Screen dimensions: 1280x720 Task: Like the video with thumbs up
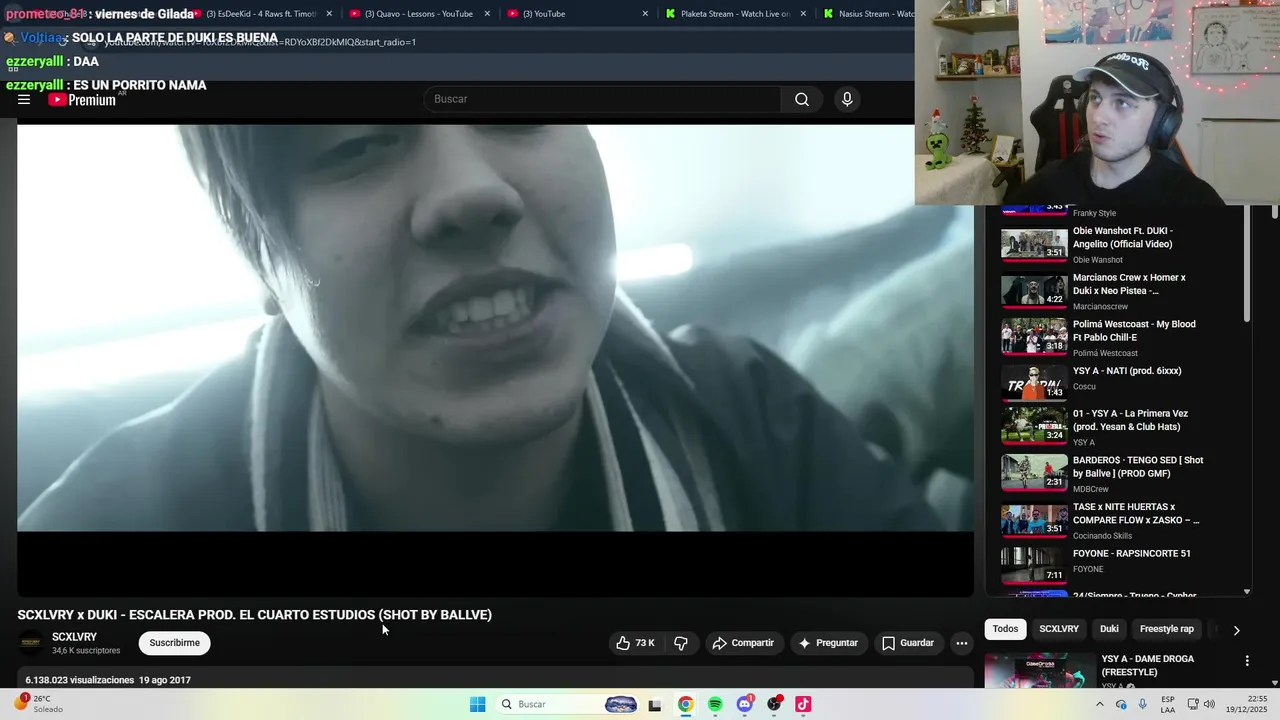pyautogui.click(x=635, y=643)
